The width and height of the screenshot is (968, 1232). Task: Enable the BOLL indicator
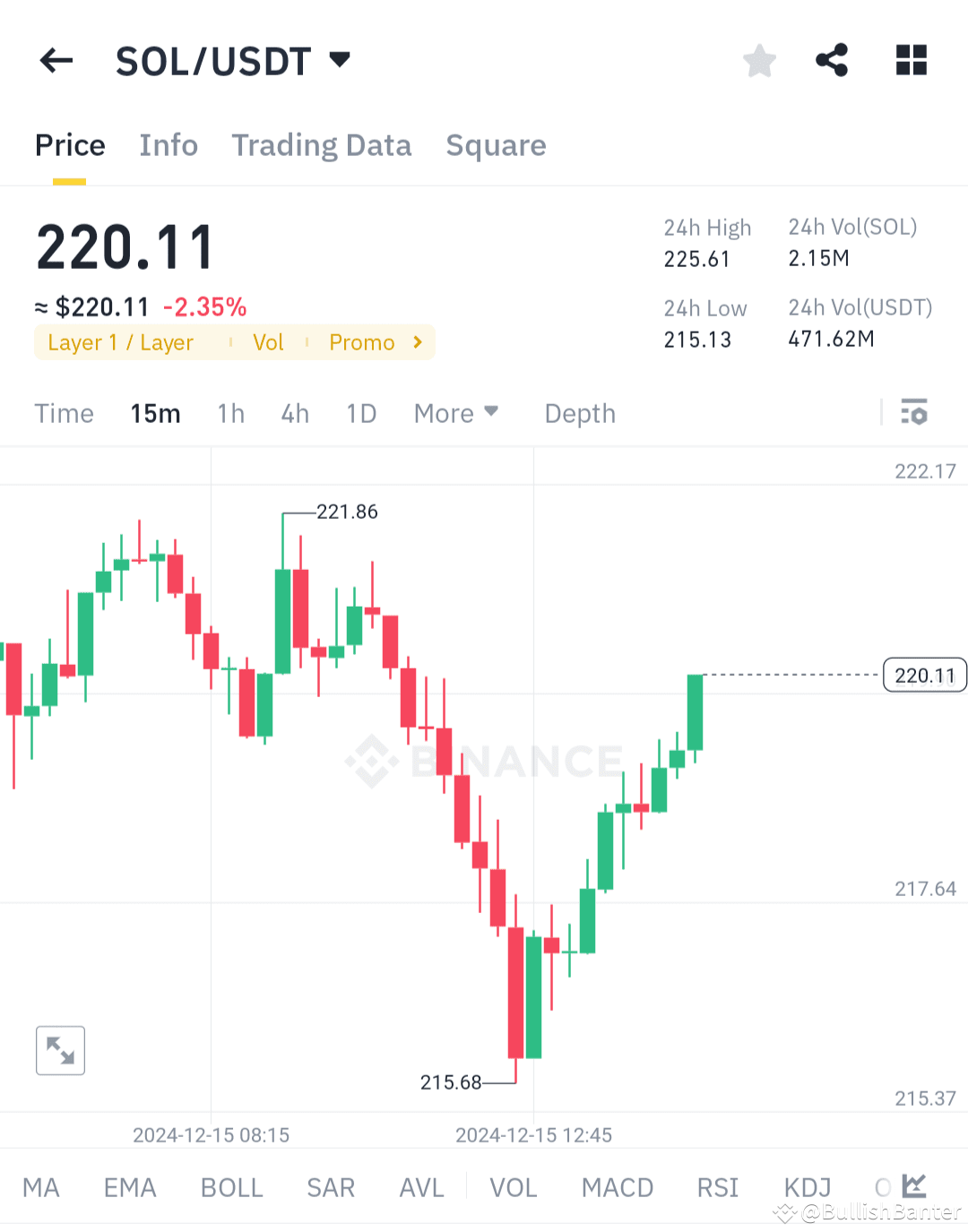[231, 1186]
